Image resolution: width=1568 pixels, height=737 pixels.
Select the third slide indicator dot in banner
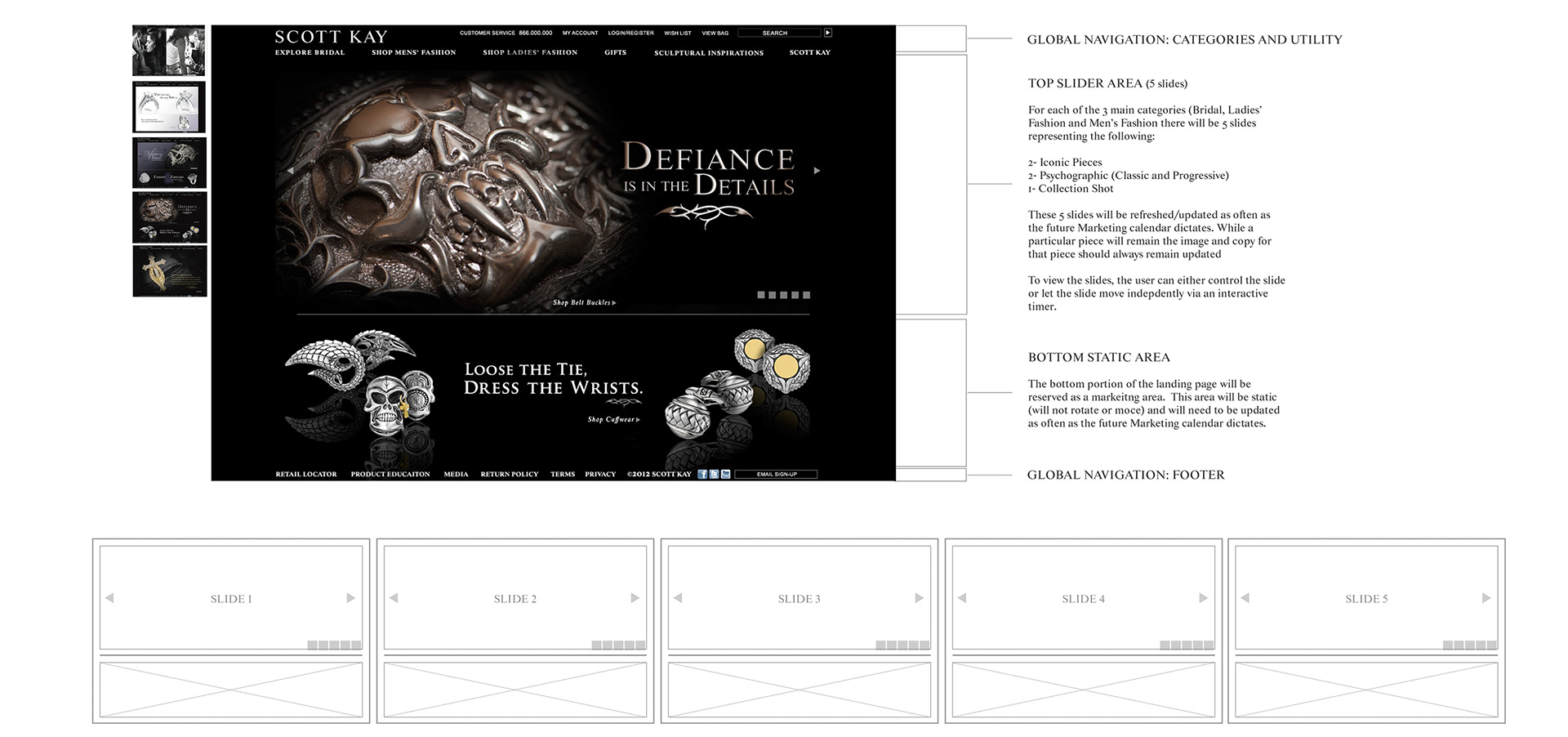pos(784,295)
